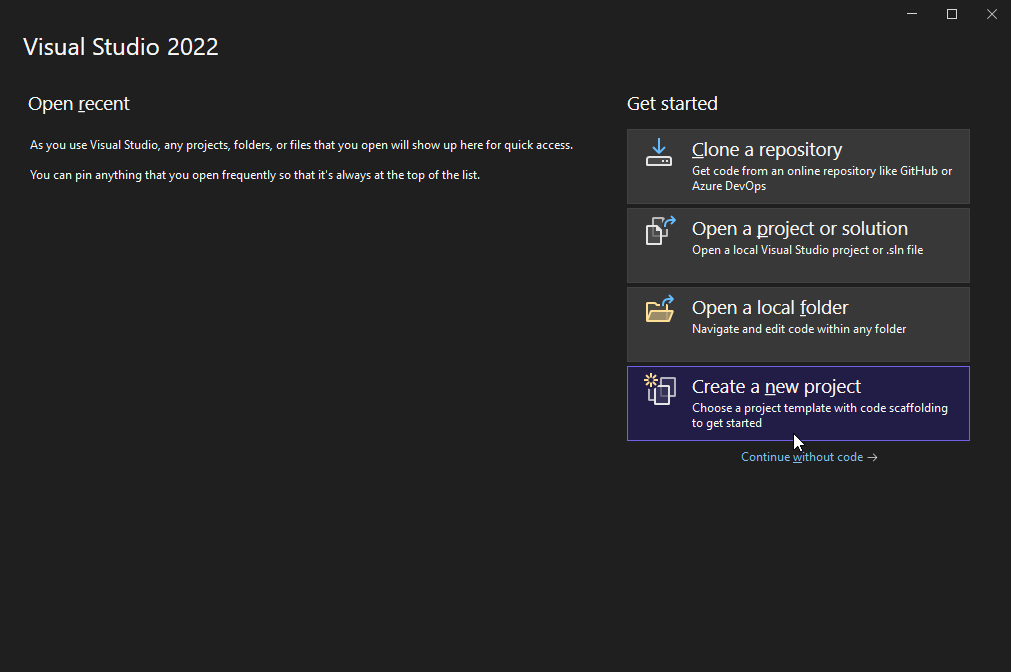Click the Open a project or solution icon
Image resolution: width=1011 pixels, height=672 pixels.
(x=660, y=231)
